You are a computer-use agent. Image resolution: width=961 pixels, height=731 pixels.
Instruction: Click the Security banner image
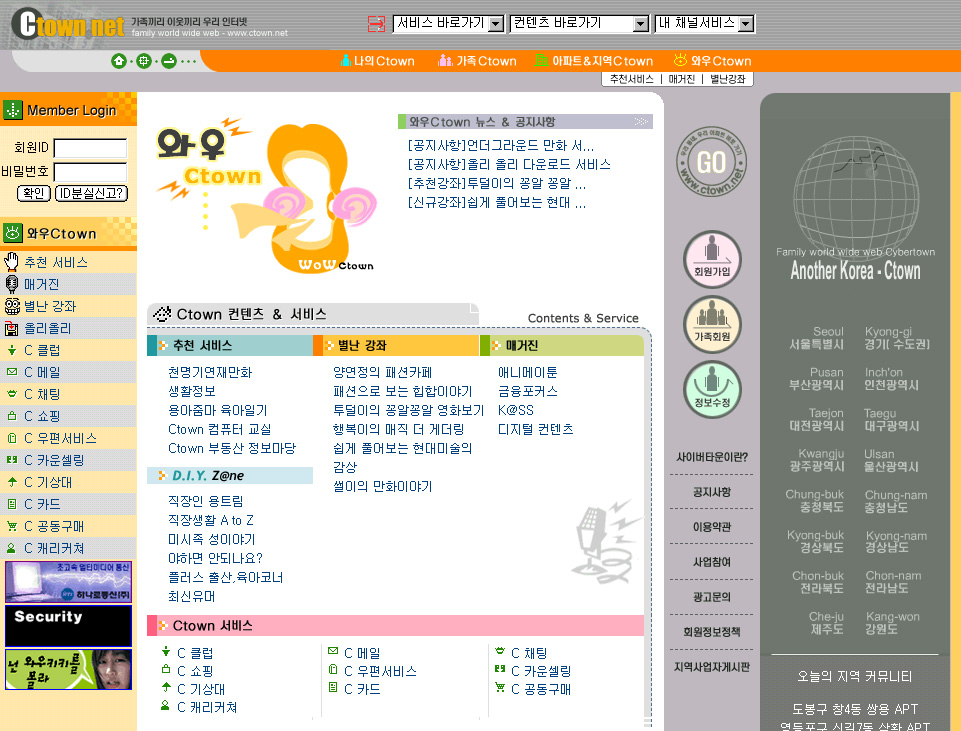tap(69, 626)
